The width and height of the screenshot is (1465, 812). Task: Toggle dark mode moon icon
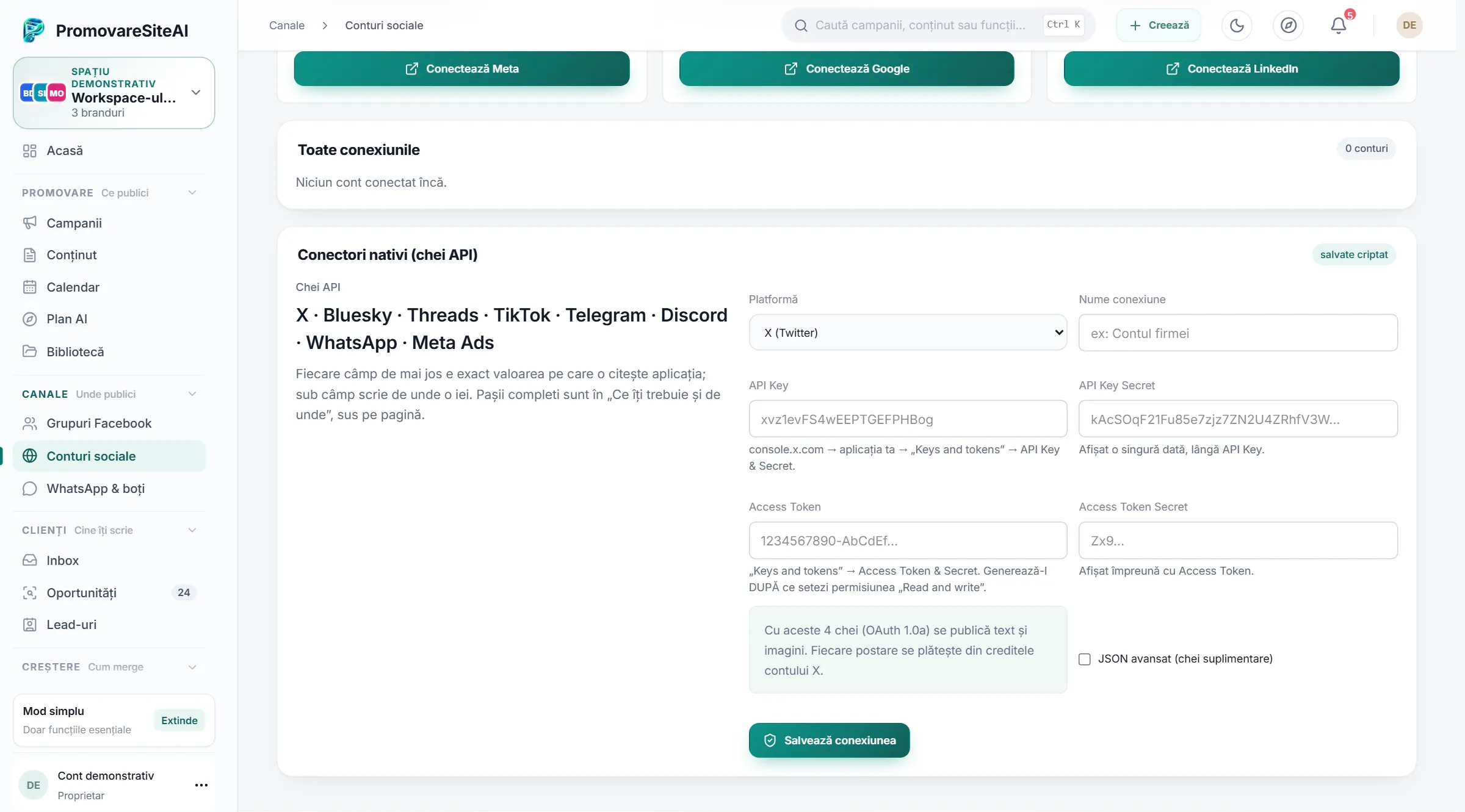point(1237,25)
